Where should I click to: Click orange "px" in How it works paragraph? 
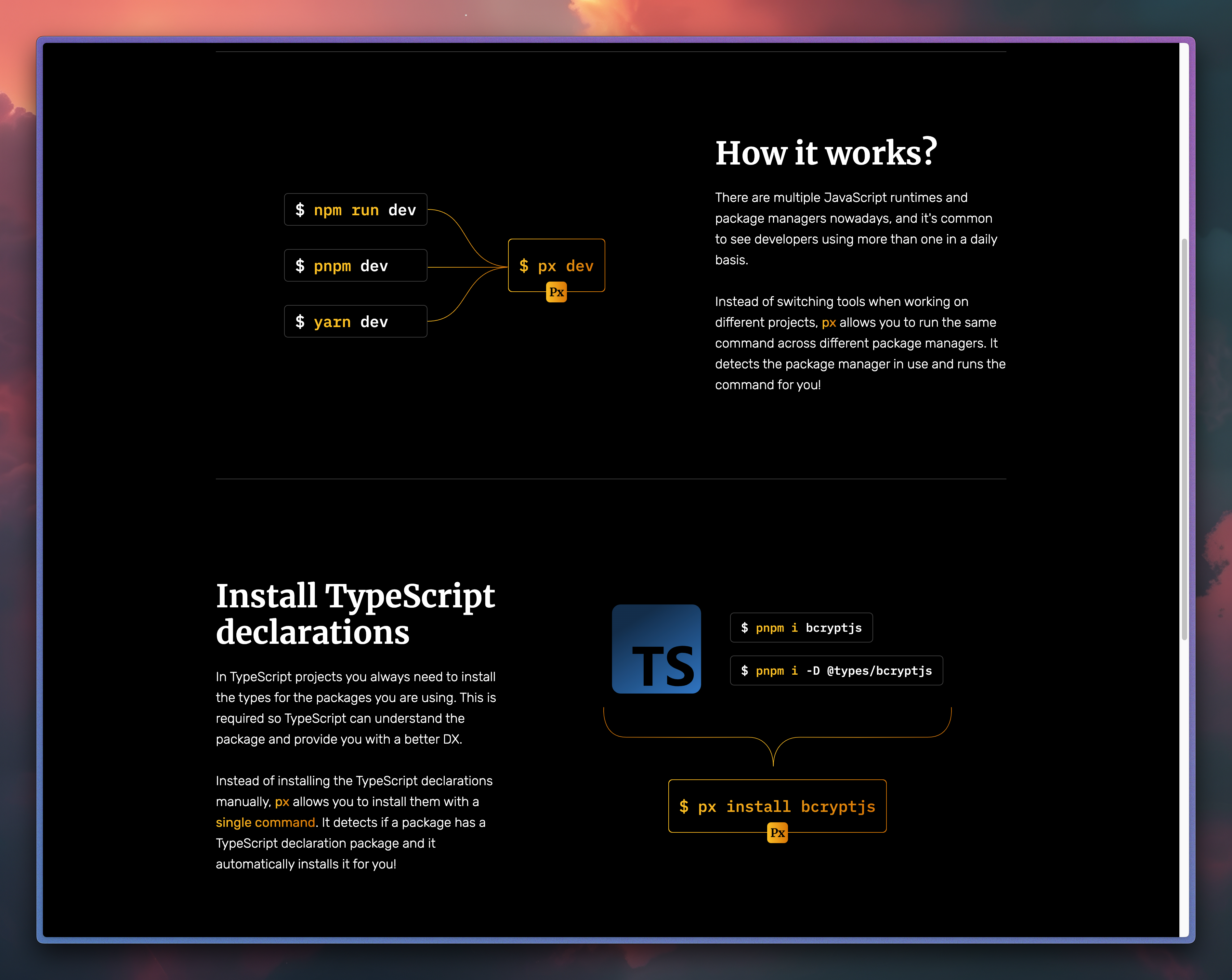(829, 322)
